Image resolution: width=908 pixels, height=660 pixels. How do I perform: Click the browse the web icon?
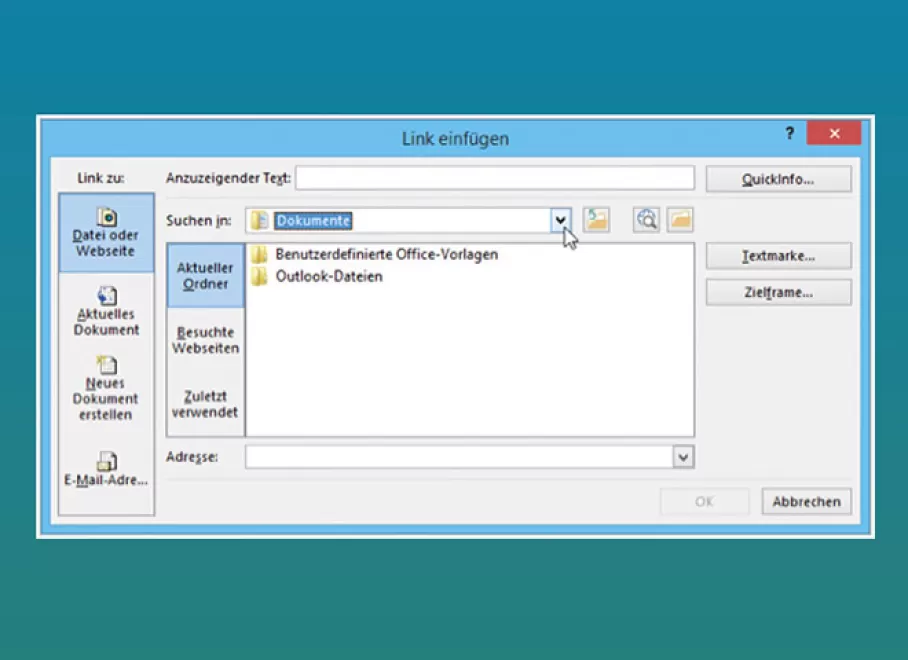[646, 220]
